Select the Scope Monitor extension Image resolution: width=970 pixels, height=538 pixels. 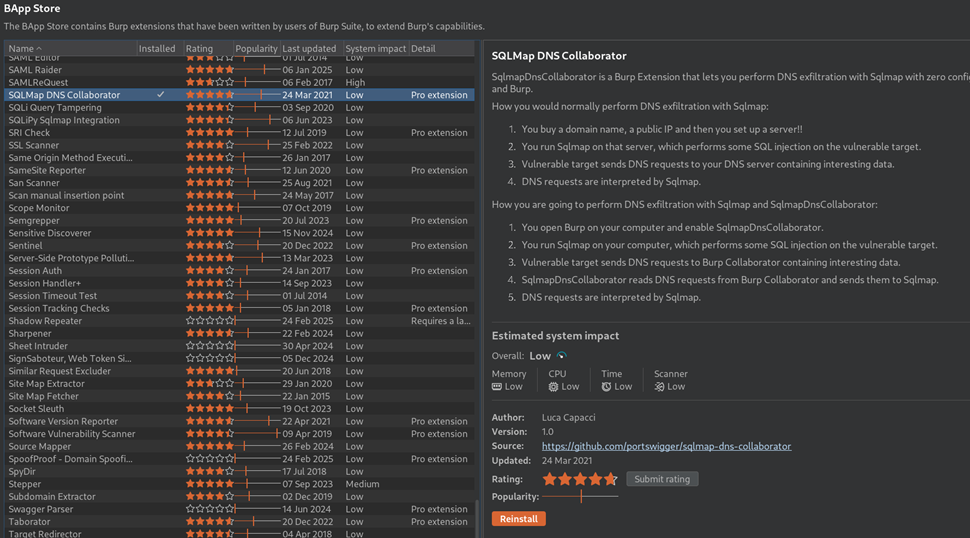[x=239, y=208]
